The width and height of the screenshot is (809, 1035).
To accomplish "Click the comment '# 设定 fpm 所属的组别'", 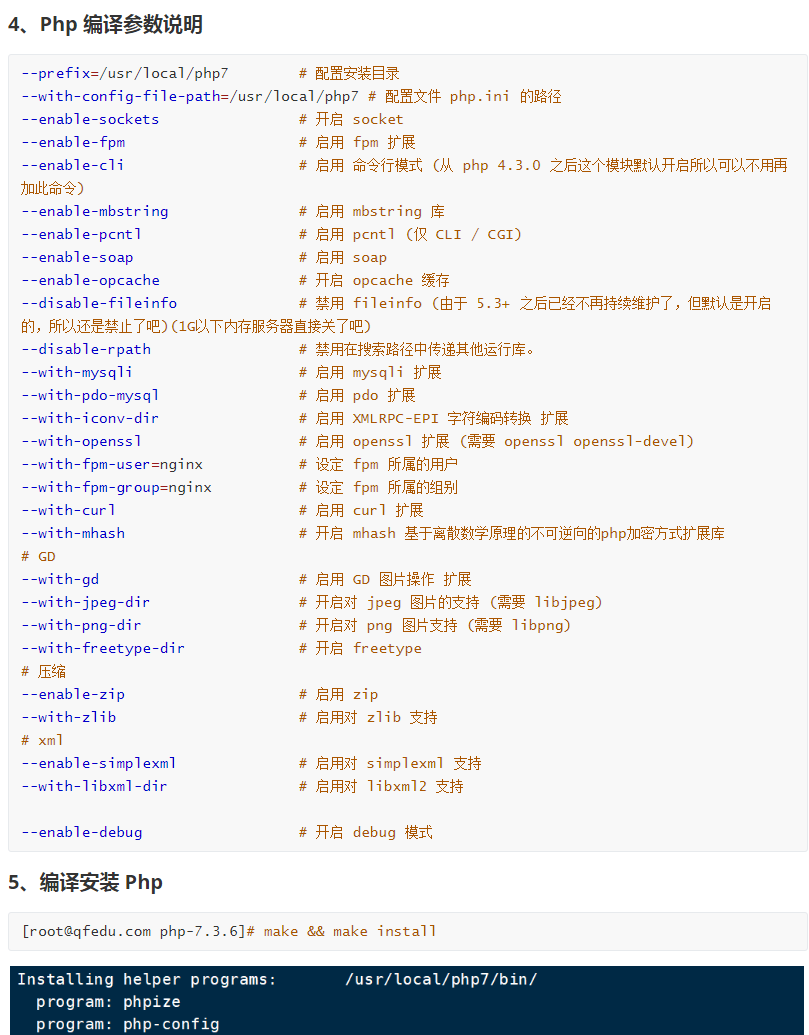I will 378,487.
